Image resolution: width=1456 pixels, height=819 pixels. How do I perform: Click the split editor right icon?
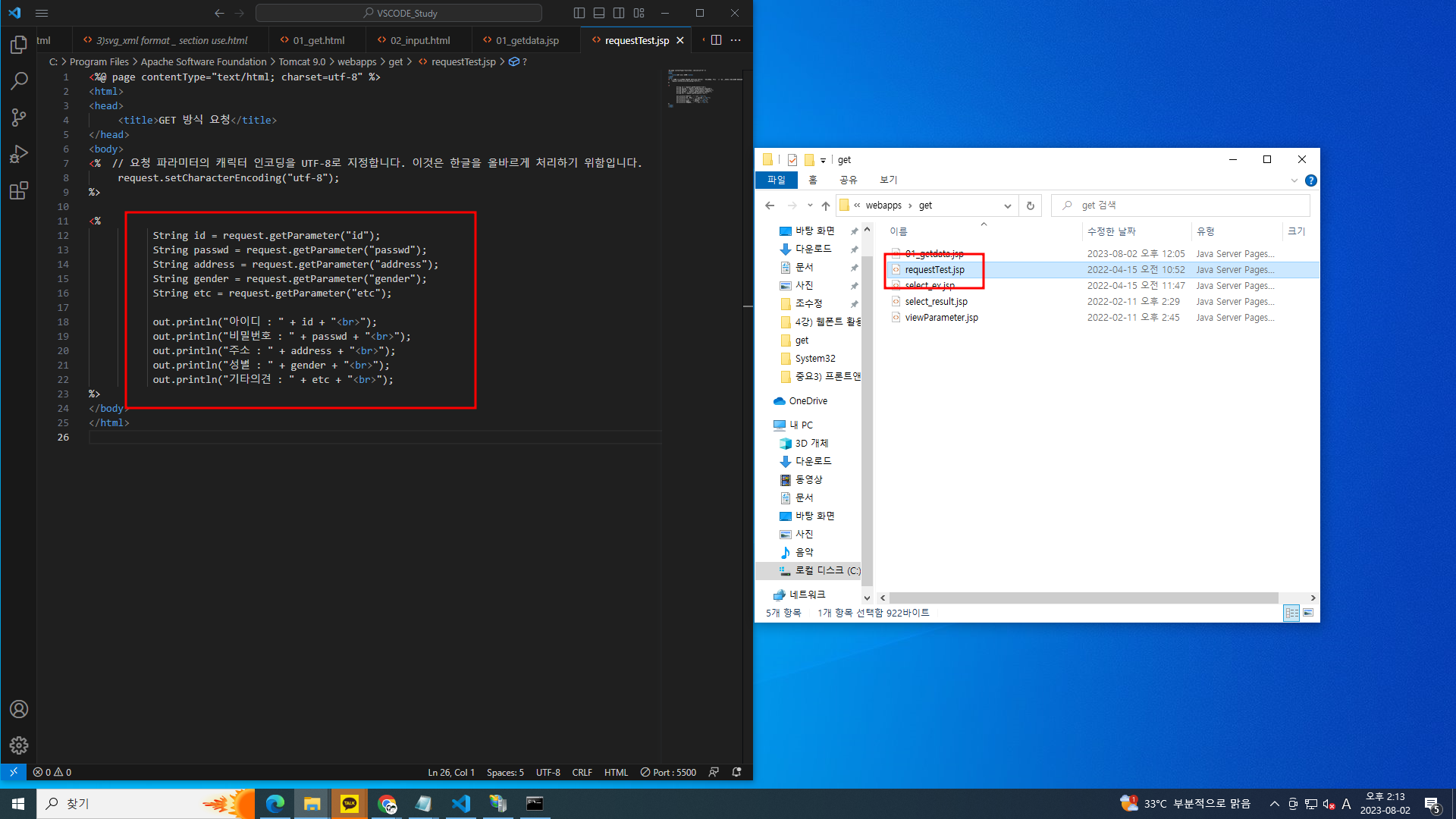tap(716, 40)
